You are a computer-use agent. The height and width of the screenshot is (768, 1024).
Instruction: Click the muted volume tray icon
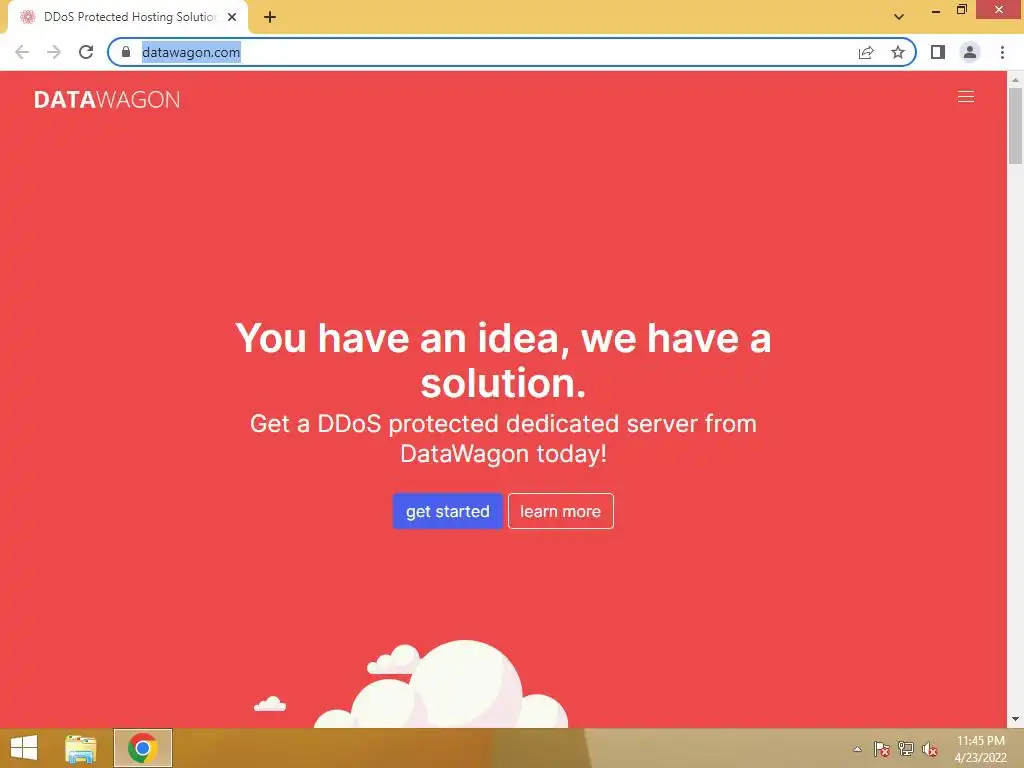pos(930,749)
